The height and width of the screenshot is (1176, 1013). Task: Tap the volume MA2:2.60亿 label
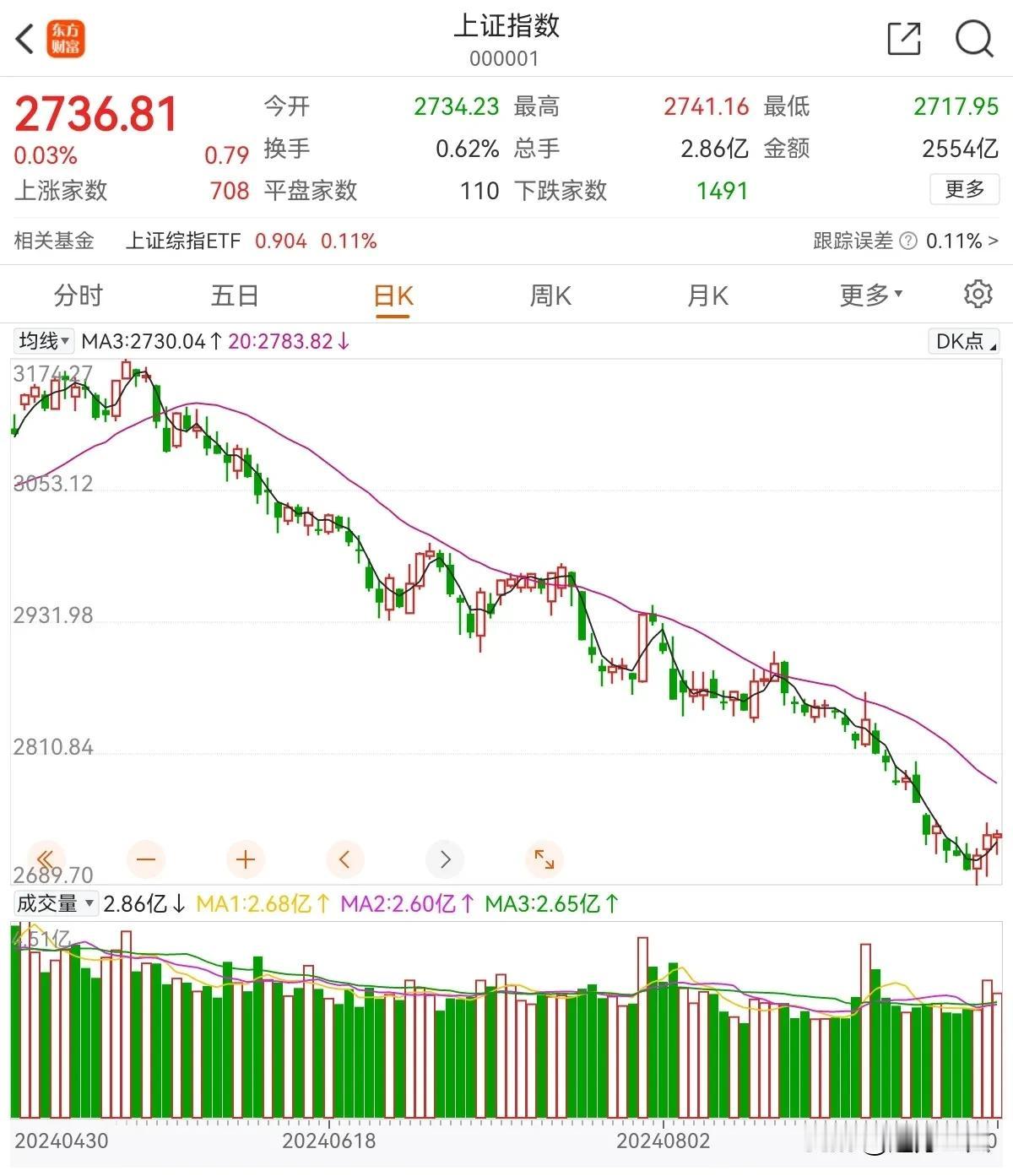409,903
